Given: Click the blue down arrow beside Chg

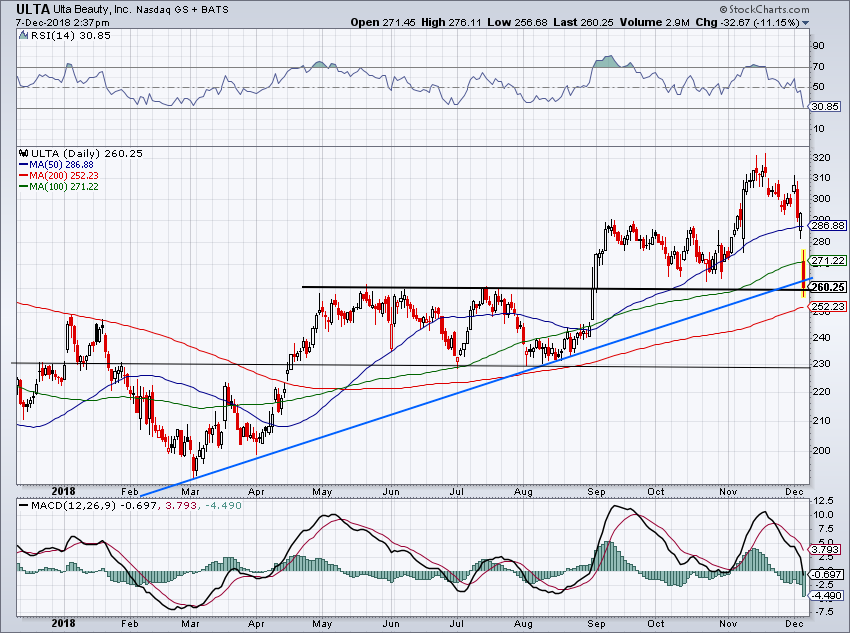Looking at the screenshot, I should tap(806, 23).
